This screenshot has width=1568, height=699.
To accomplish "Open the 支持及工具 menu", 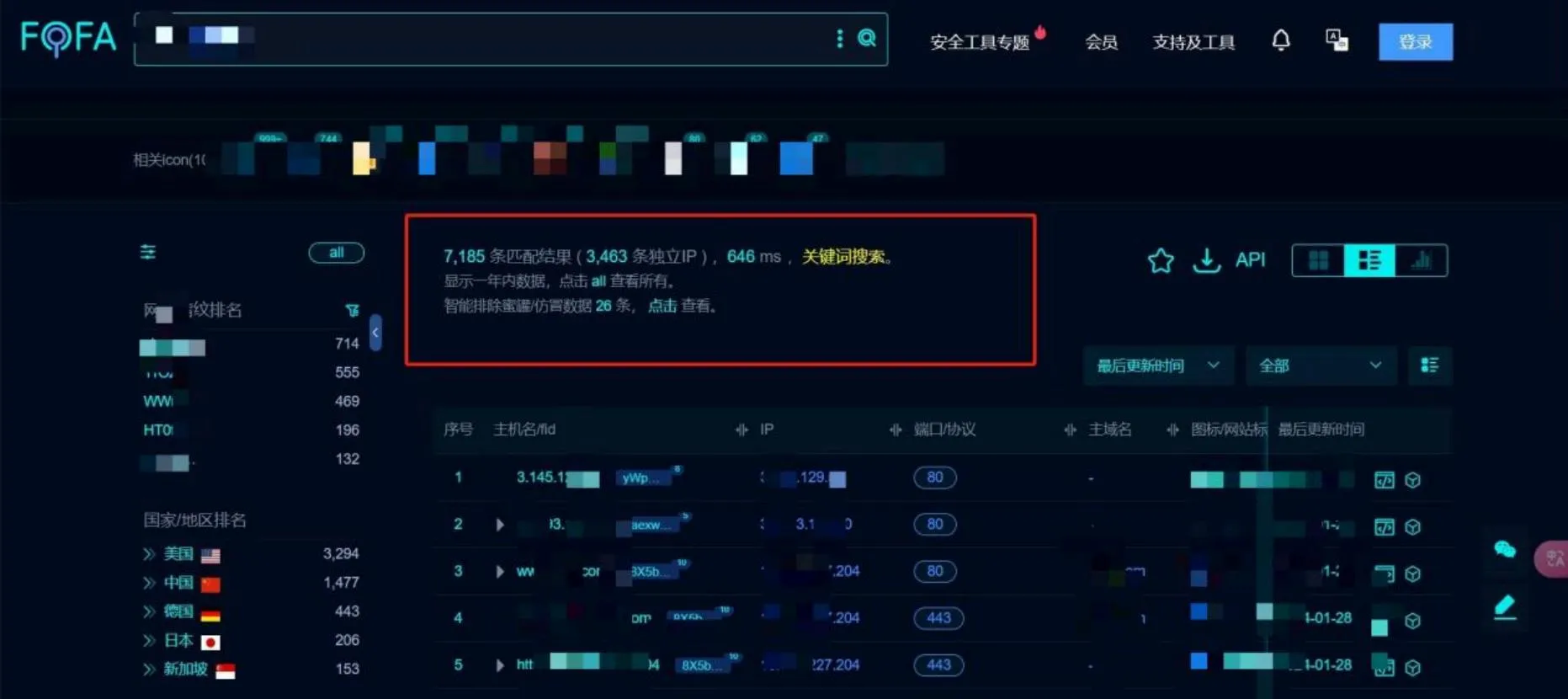I will pos(1193,42).
